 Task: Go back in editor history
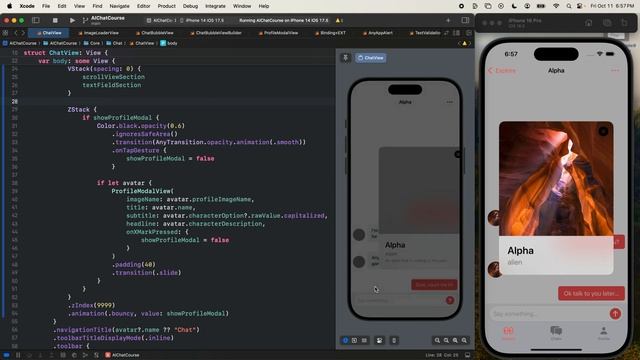(x=16, y=33)
